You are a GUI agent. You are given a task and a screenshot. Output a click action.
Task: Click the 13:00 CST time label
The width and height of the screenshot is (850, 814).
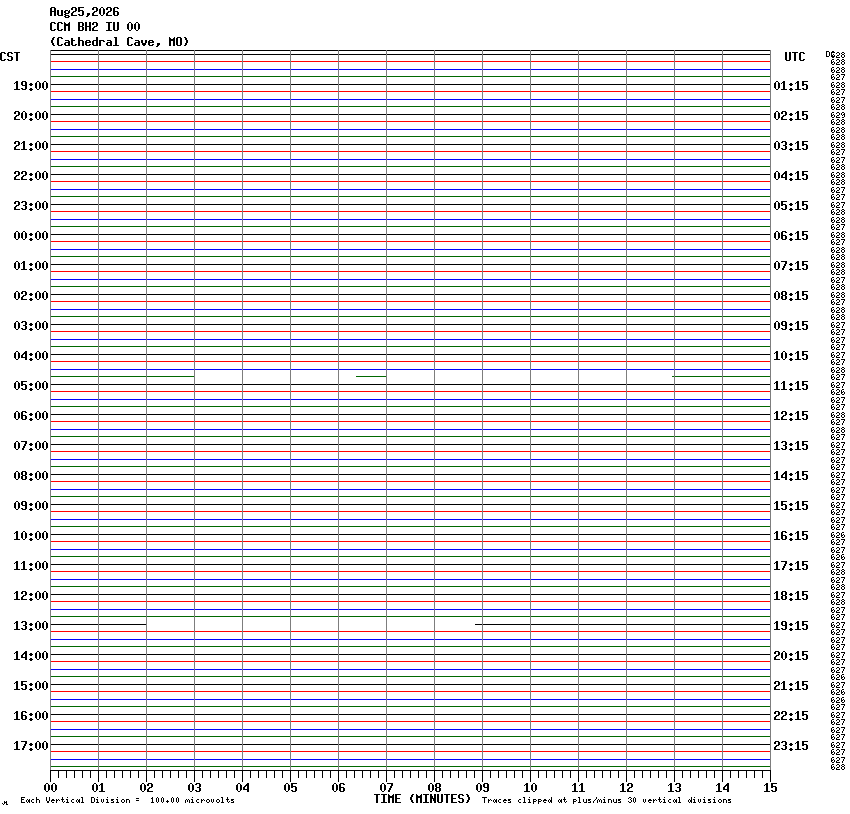[x=31, y=626]
